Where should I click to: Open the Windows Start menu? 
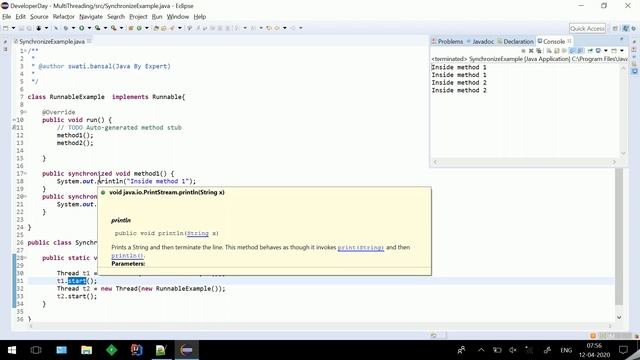click(12, 350)
